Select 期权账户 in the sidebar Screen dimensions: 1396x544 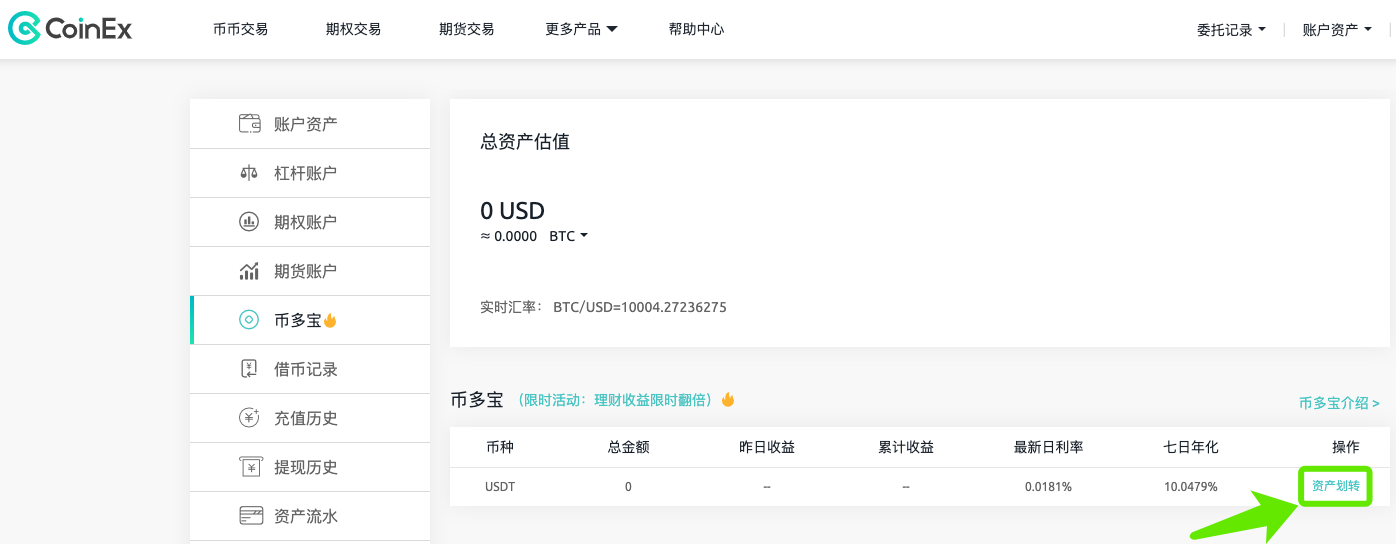click(x=310, y=222)
